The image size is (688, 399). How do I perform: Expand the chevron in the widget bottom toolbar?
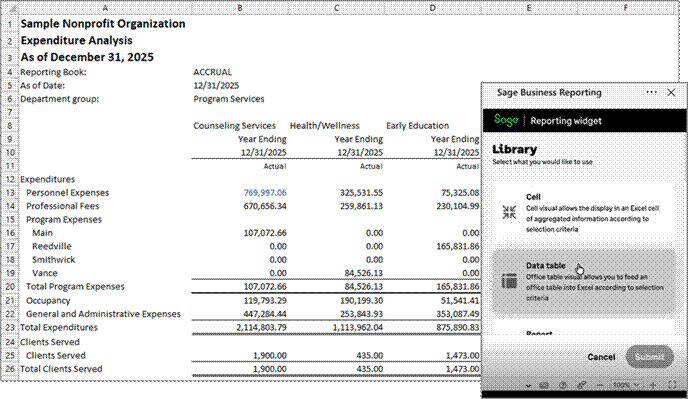coord(528,385)
